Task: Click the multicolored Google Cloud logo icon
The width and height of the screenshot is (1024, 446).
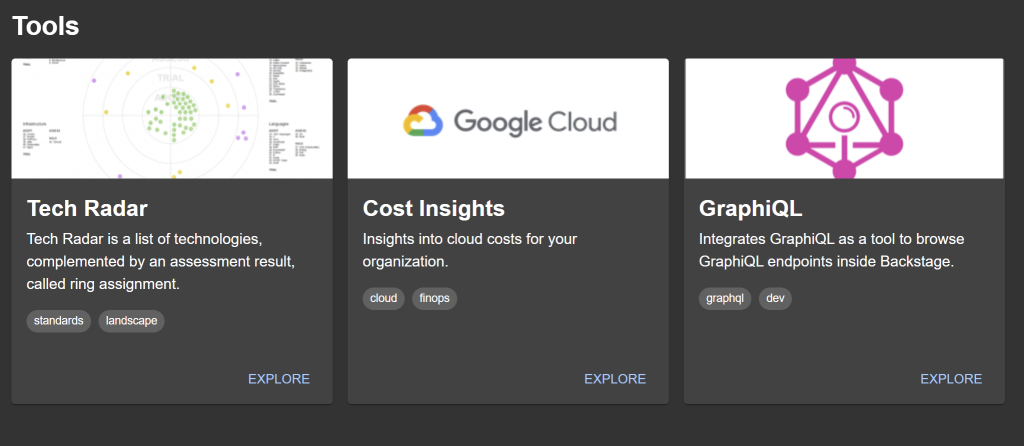Action: click(x=422, y=121)
